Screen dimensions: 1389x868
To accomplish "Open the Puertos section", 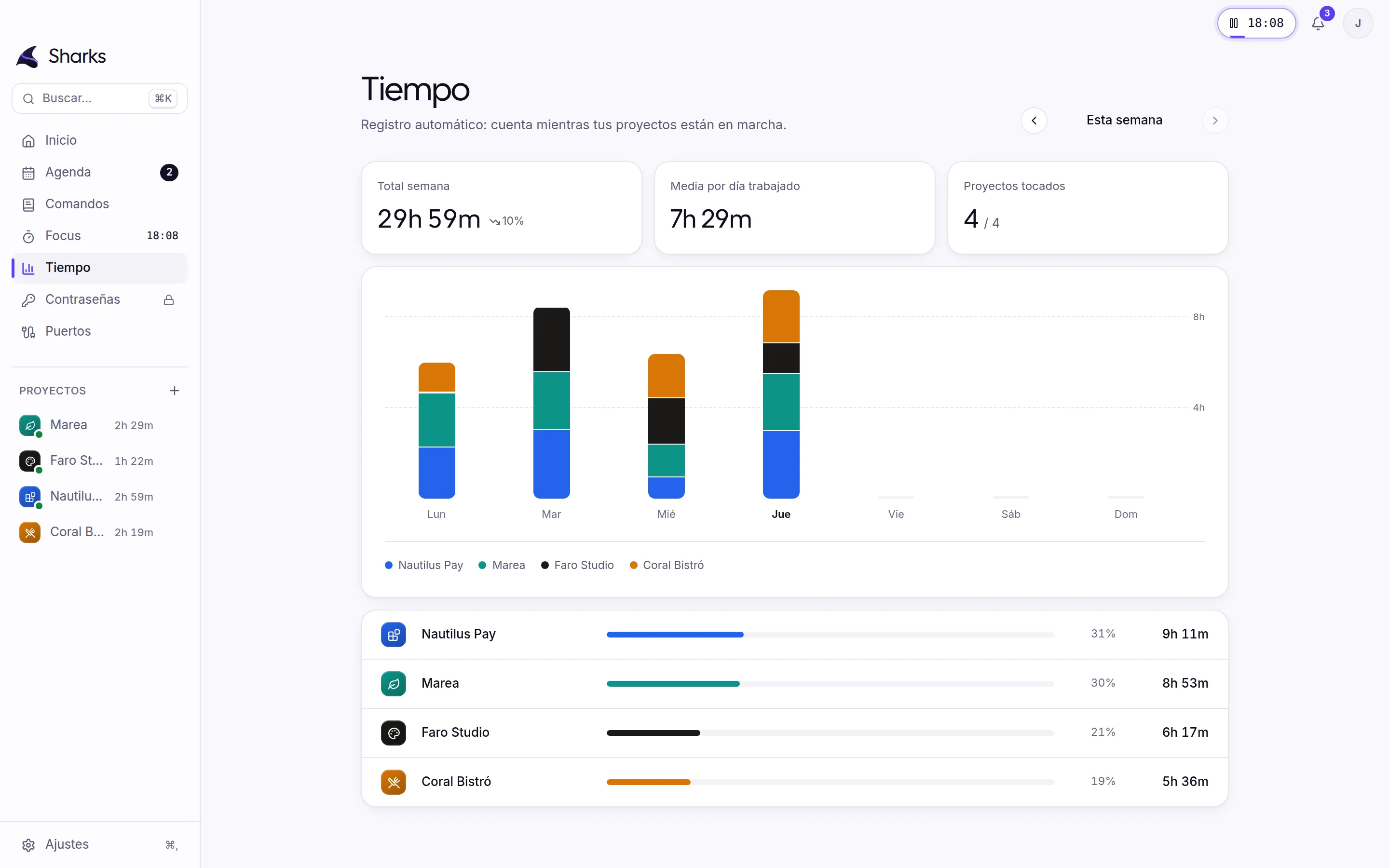I will (x=100, y=331).
